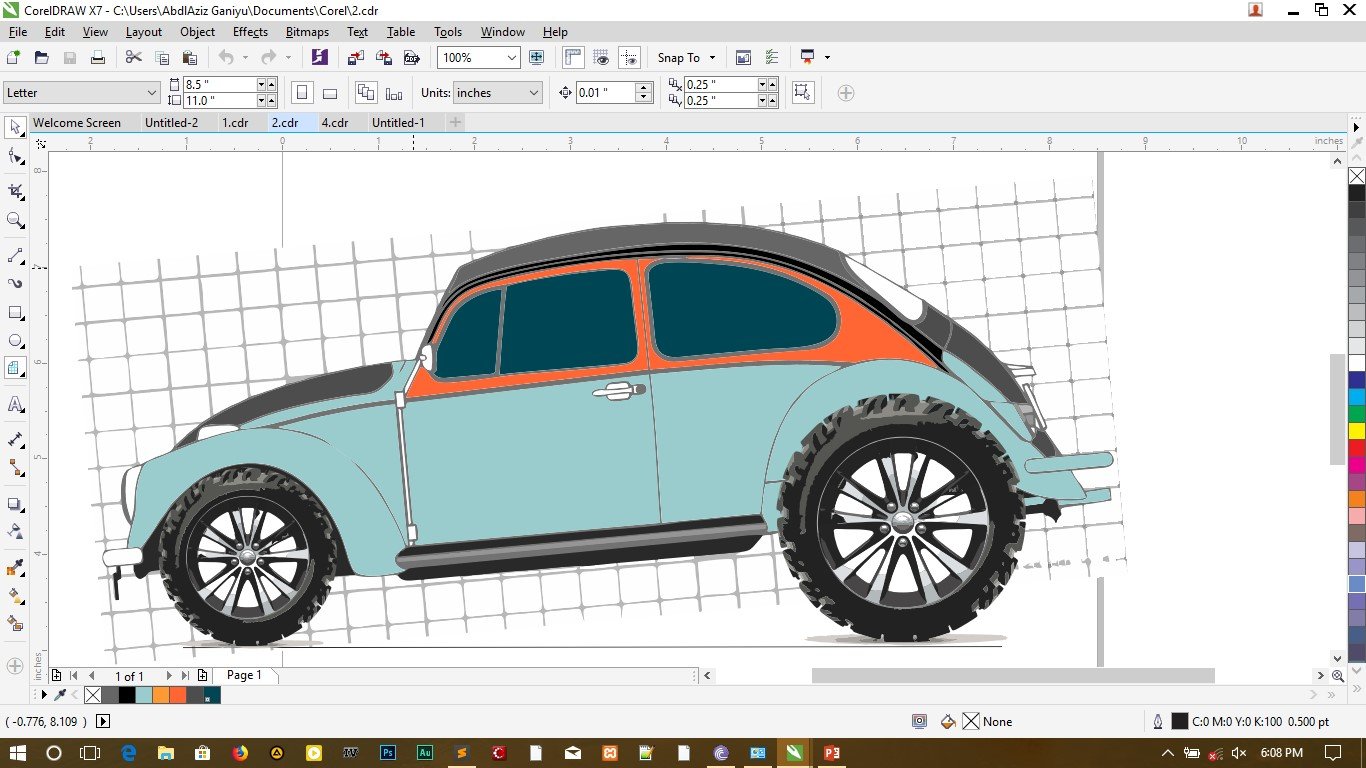Select the Pick tool
This screenshot has height=768, width=1366.
coord(15,127)
